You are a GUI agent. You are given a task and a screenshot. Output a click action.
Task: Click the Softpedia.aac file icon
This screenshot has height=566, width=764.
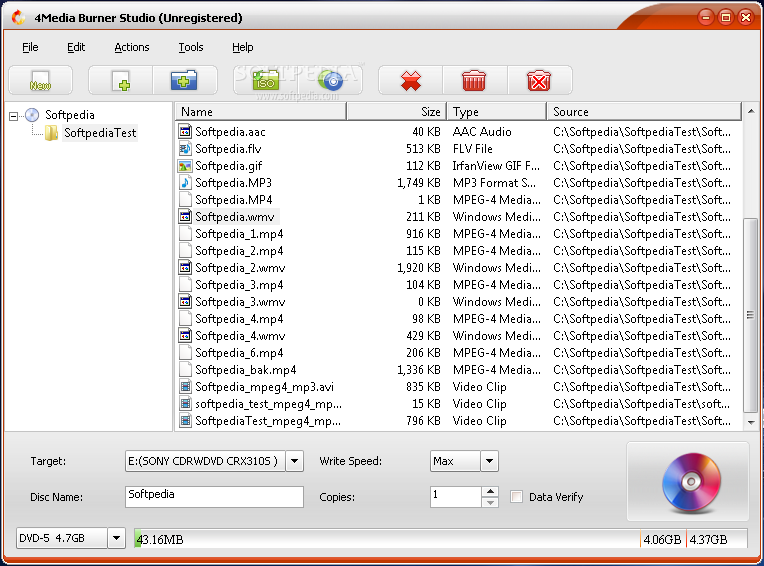(x=185, y=132)
